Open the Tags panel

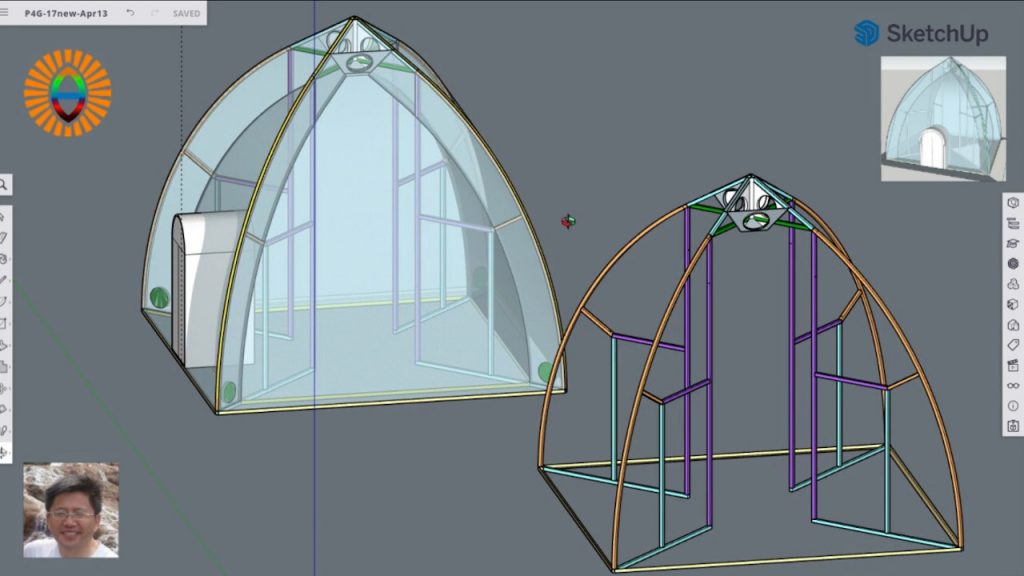1013,345
